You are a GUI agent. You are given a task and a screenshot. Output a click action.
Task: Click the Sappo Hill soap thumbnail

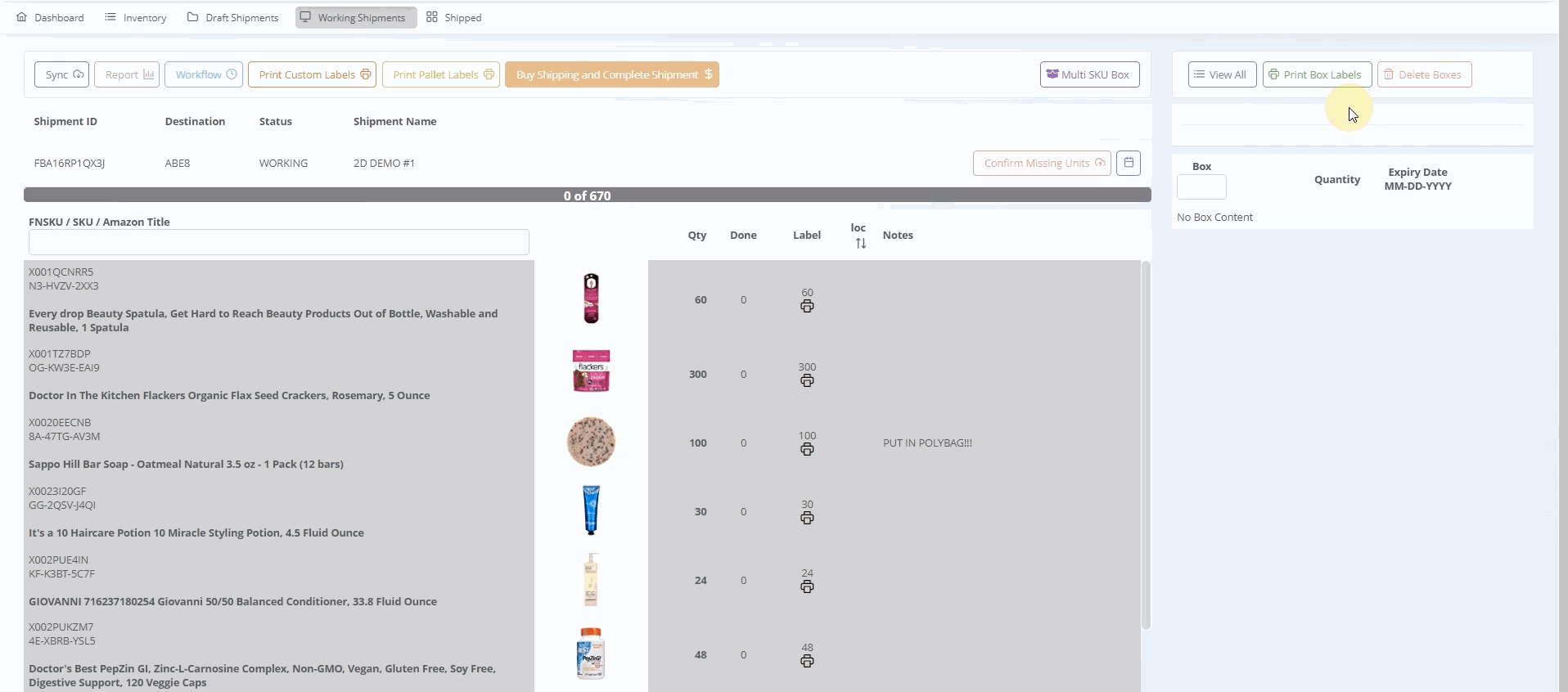pyautogui.click(x=591, y=442)
